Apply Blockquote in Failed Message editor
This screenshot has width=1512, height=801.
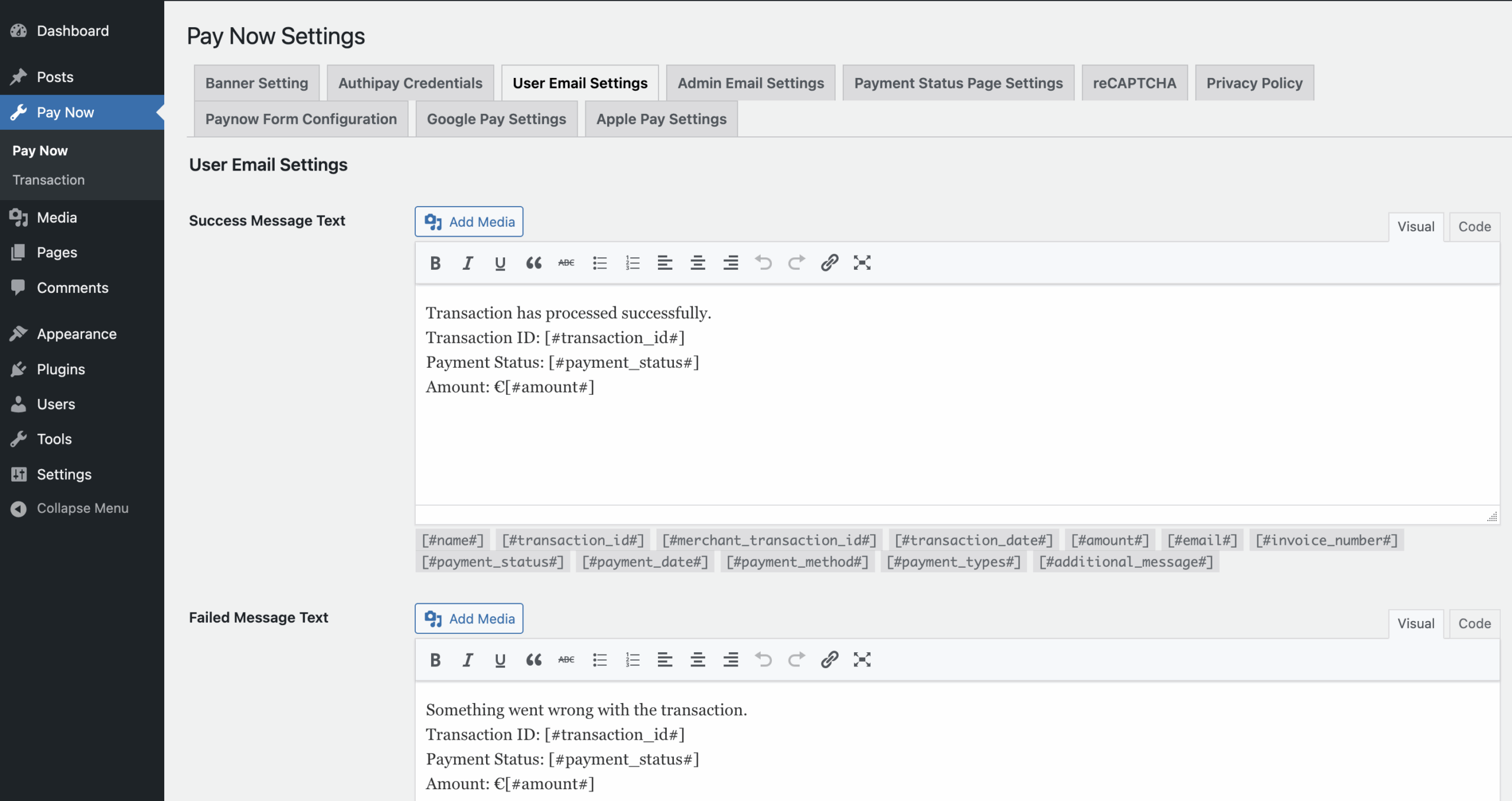(x=533, y=660)
